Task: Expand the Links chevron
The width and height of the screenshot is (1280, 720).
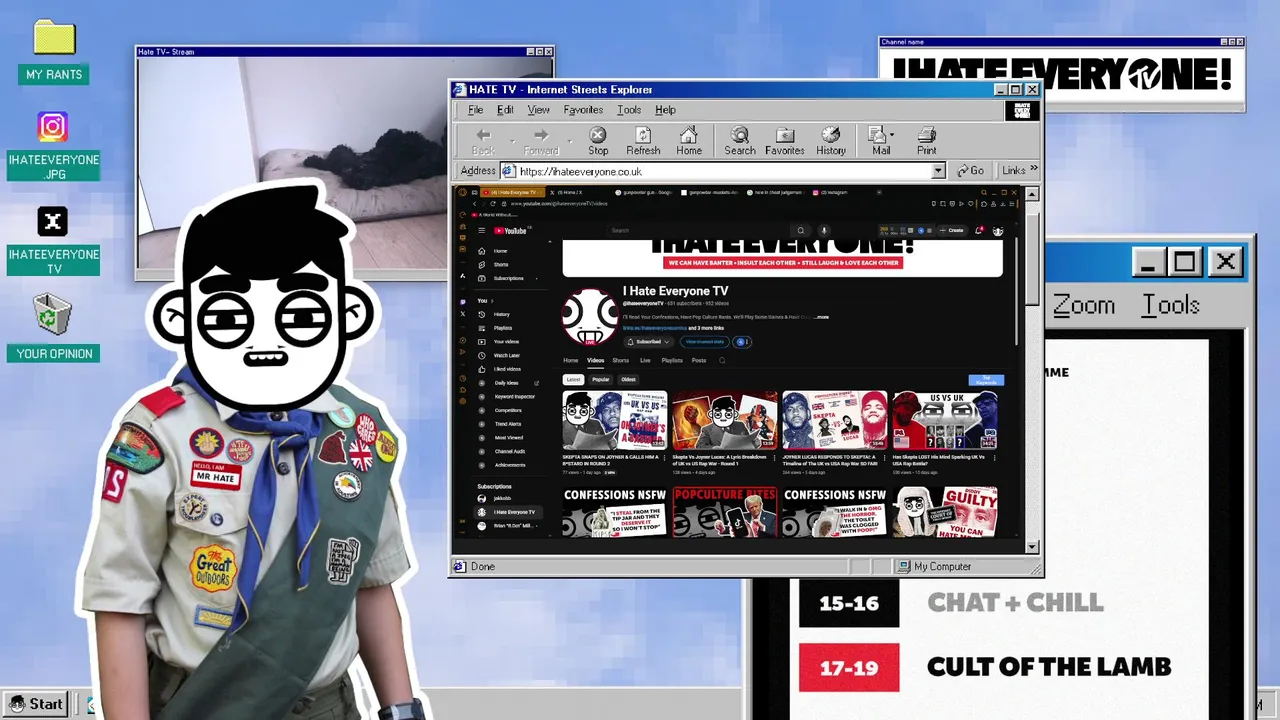Action: (x=1034, y=170)
